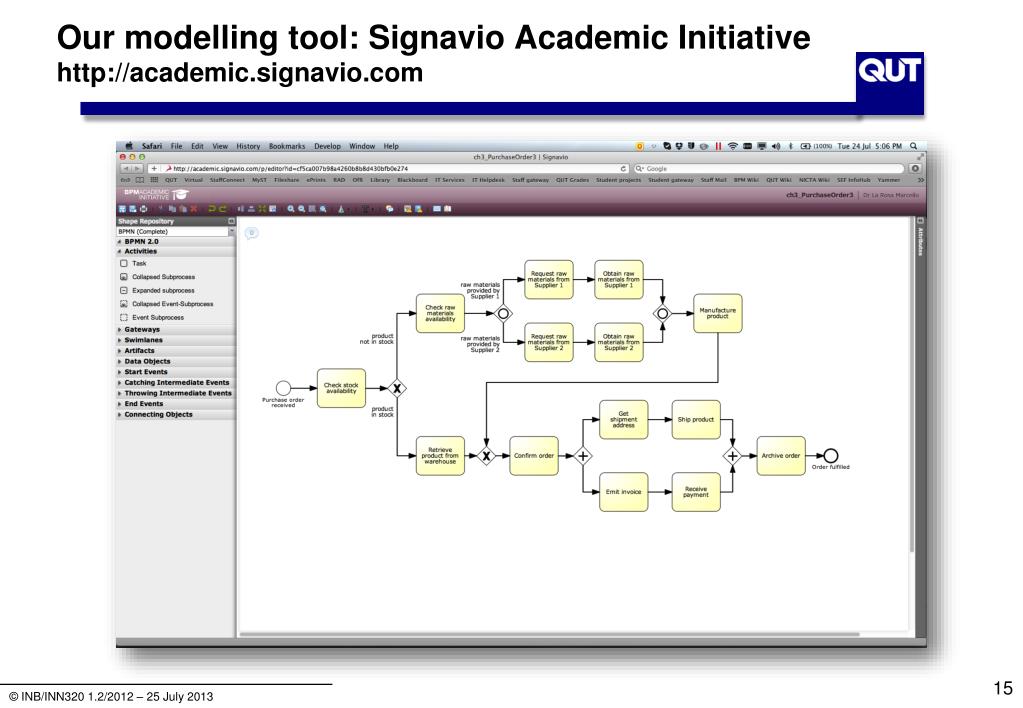The width and height of the screenshot is (1023, 708).
Task: Select the OR gateway after Check raw materials
Action: point(503,313)
